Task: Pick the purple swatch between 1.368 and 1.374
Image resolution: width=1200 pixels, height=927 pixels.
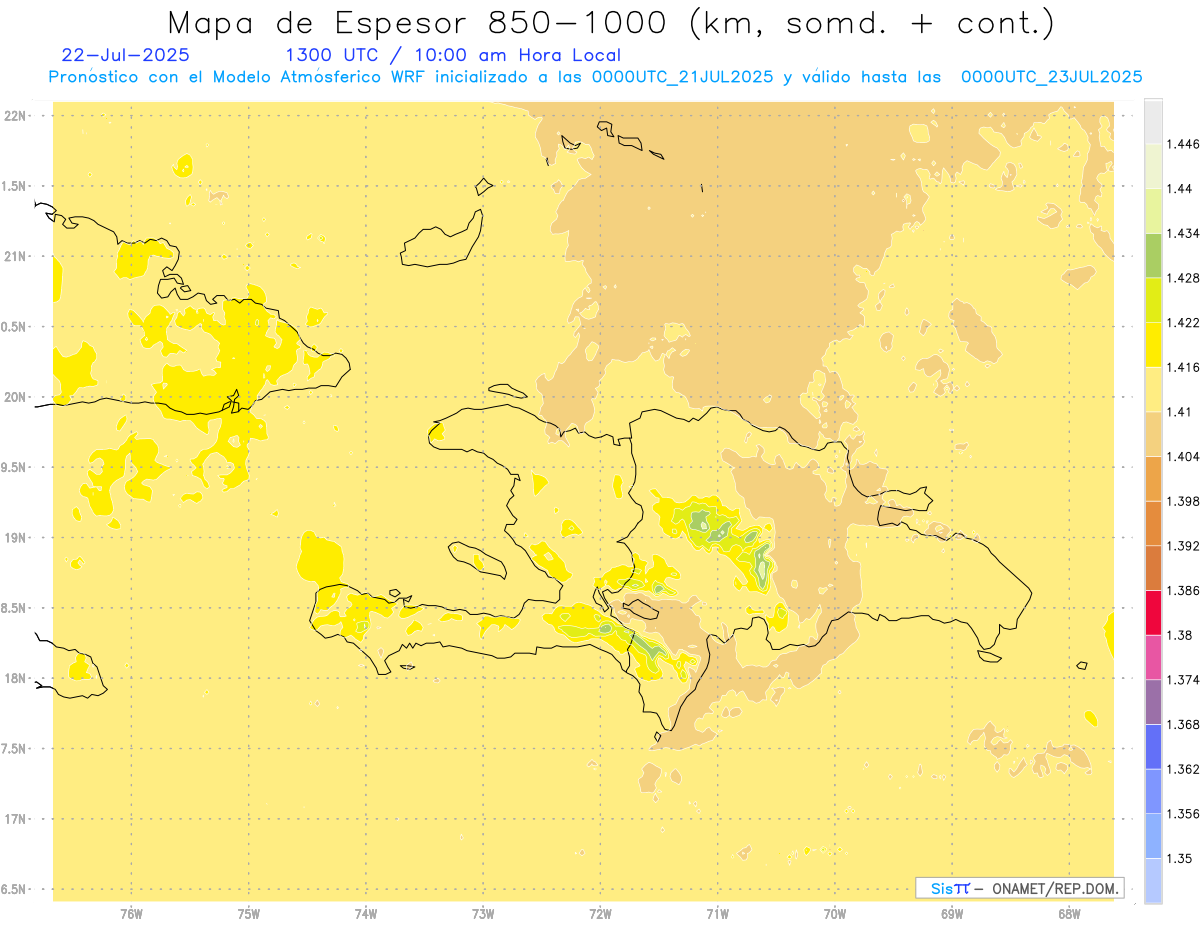Action: 1153,702
